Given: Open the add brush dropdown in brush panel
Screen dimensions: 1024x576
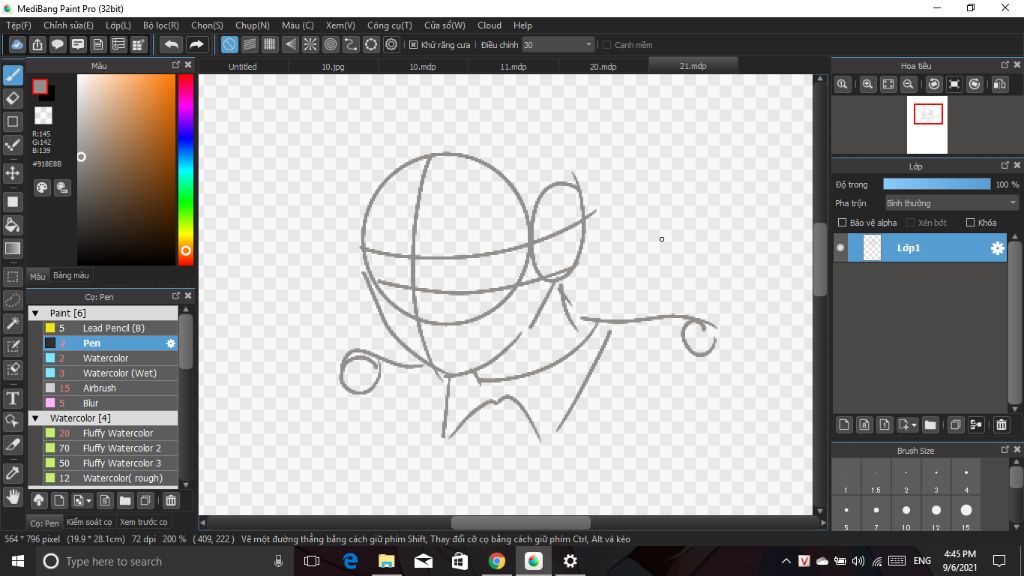Looking at the screenshot, I should pyautogui.click(x=82, y=501).
